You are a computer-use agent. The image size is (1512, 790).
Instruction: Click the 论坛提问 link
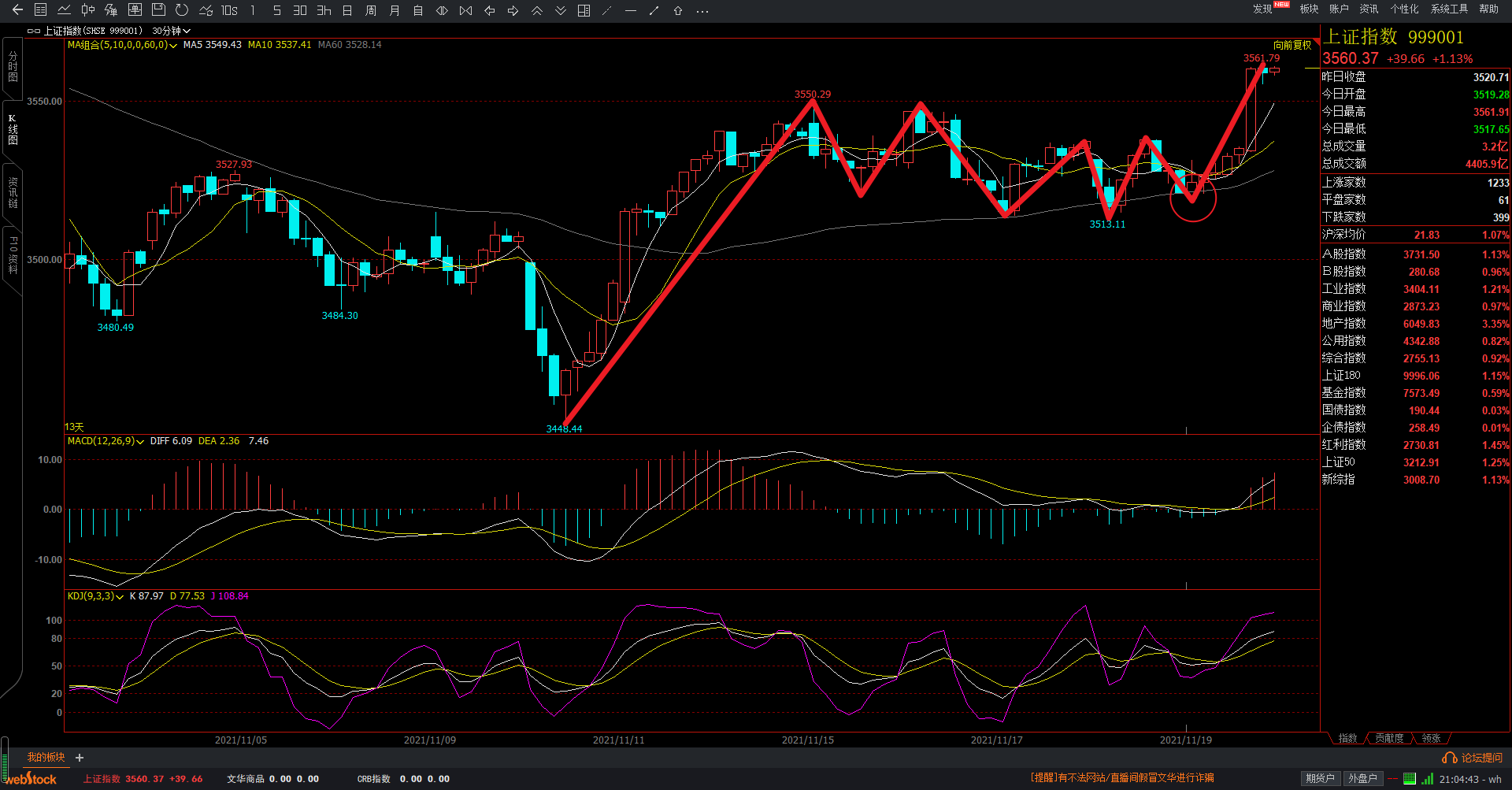tap(1481, 758)
